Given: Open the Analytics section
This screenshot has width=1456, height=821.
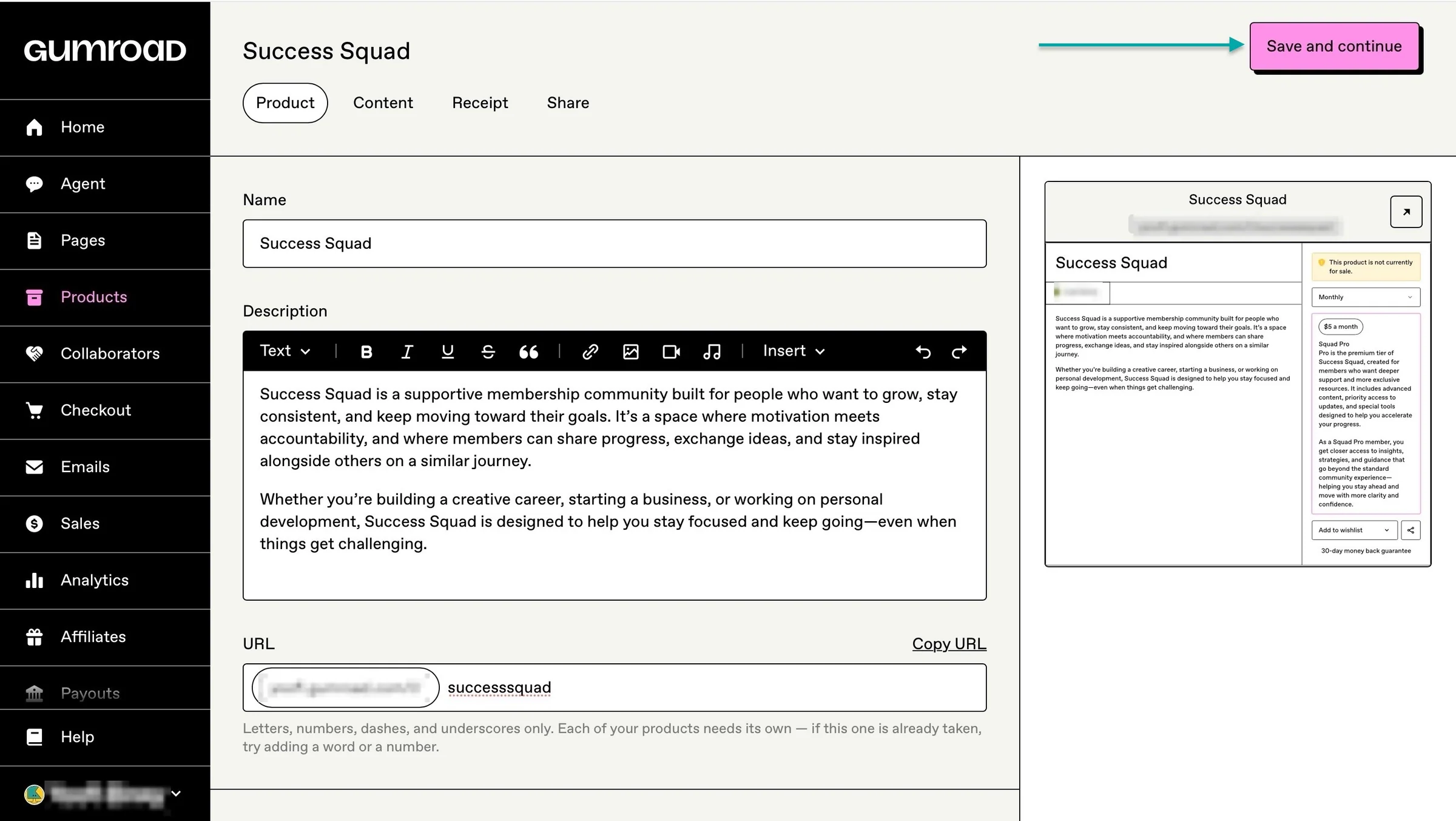Looking at the screenshot, I should click(x=105, y=581).
